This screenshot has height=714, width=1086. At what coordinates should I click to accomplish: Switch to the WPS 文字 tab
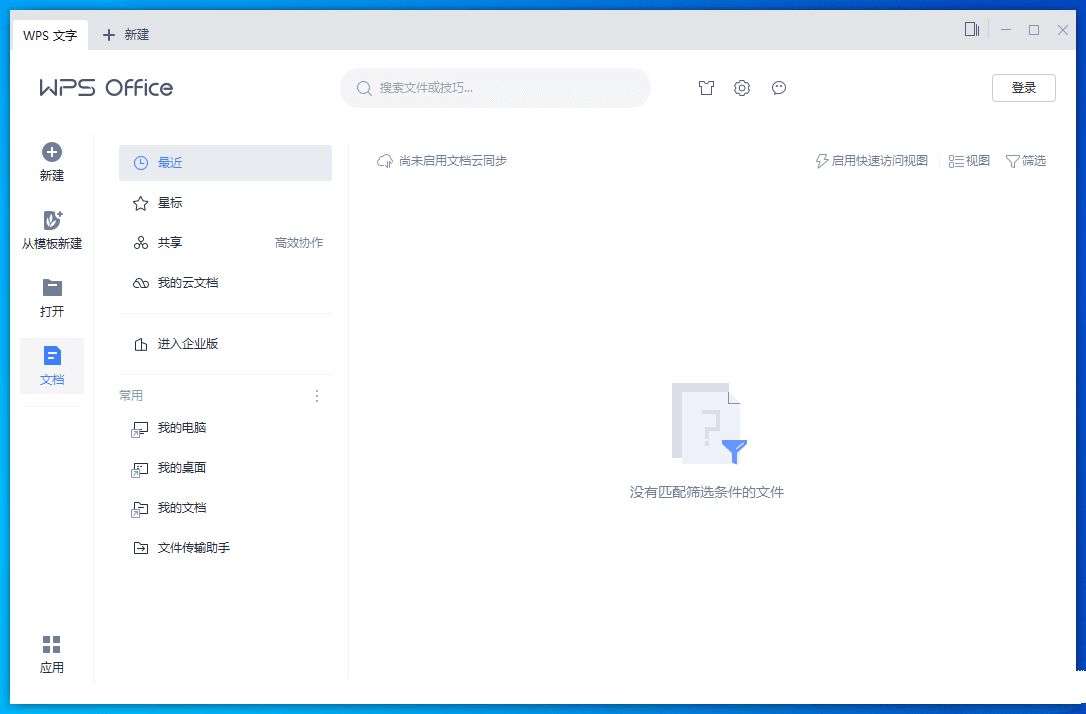[x=50, y=35]
